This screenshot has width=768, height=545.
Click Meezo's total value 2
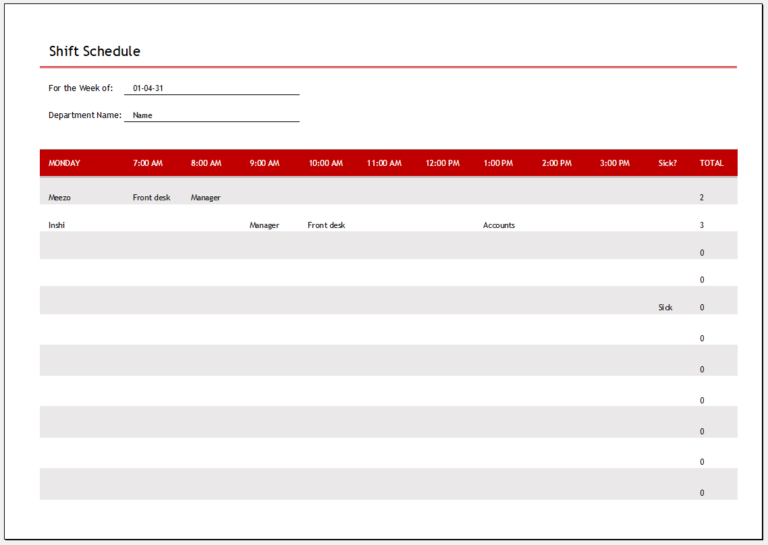[701, 197]
